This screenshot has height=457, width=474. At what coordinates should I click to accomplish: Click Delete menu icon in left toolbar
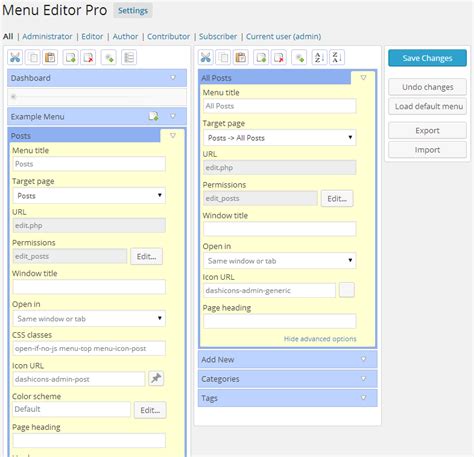pos(88,58)
